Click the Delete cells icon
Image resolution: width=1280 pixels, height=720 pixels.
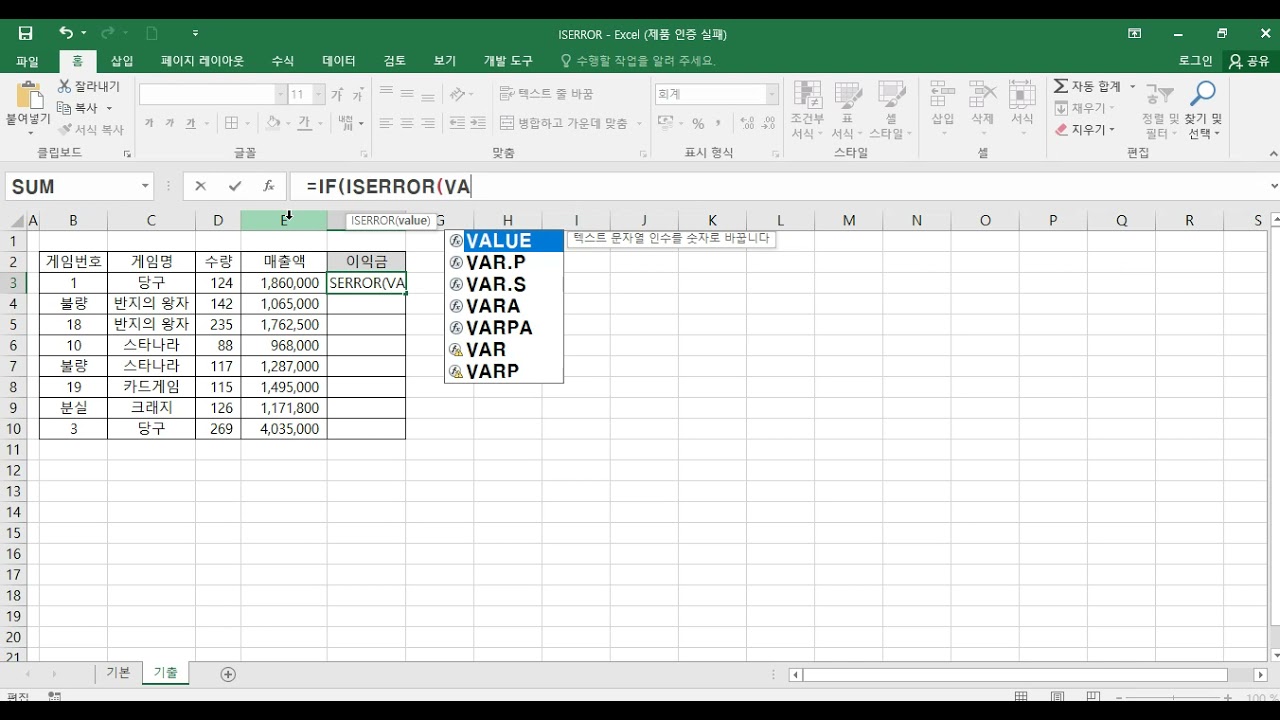982,95
